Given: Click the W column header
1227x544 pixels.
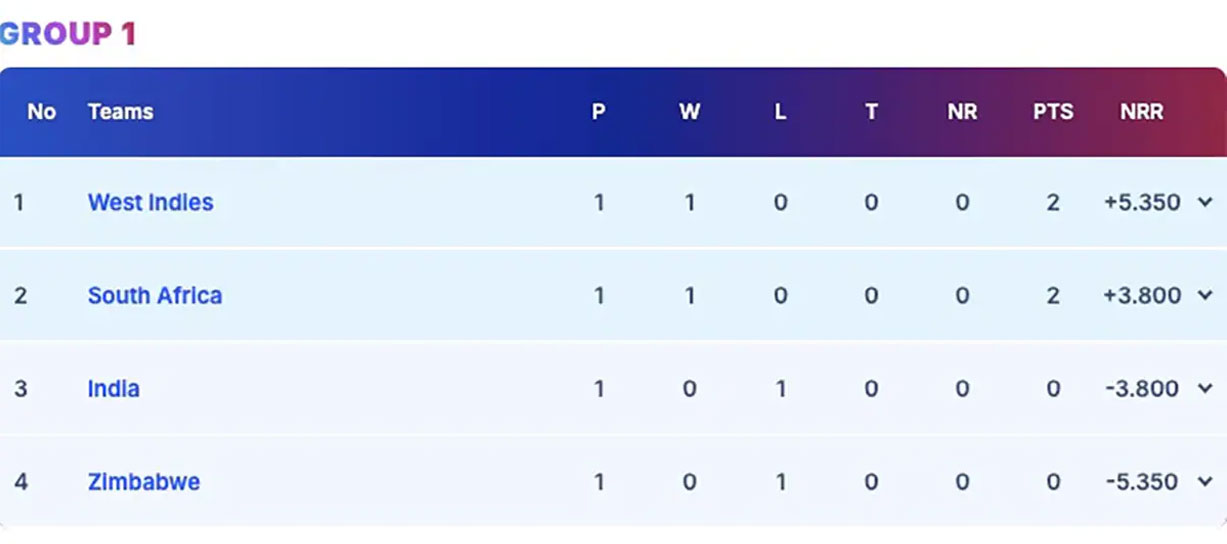Looking at the screenshot, I should pyautogui.click(x=689, y=112).
